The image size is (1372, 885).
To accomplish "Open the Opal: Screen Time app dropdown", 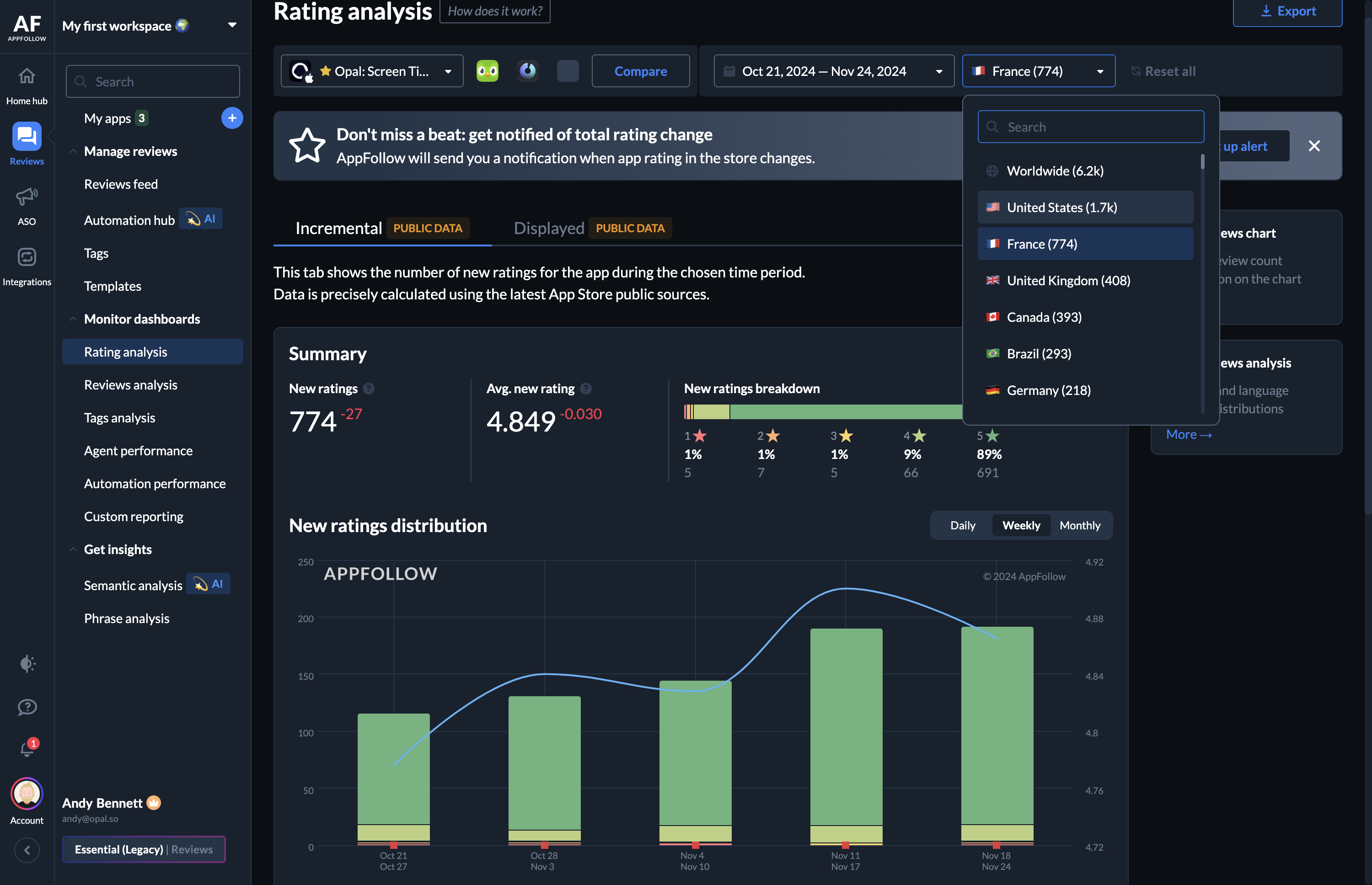I will pos(372,71).
